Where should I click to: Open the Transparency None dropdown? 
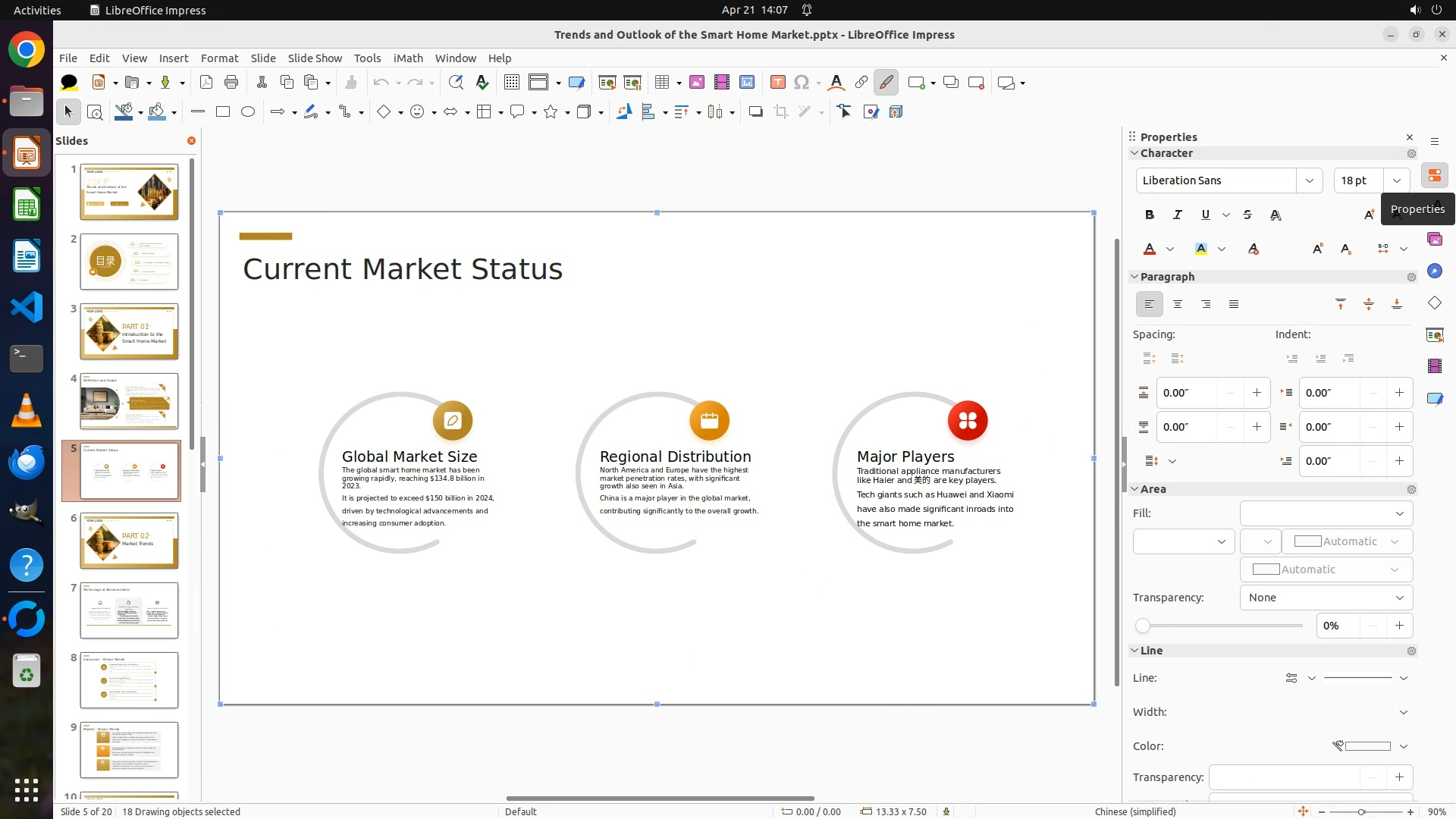click(x=1326, y=598)
